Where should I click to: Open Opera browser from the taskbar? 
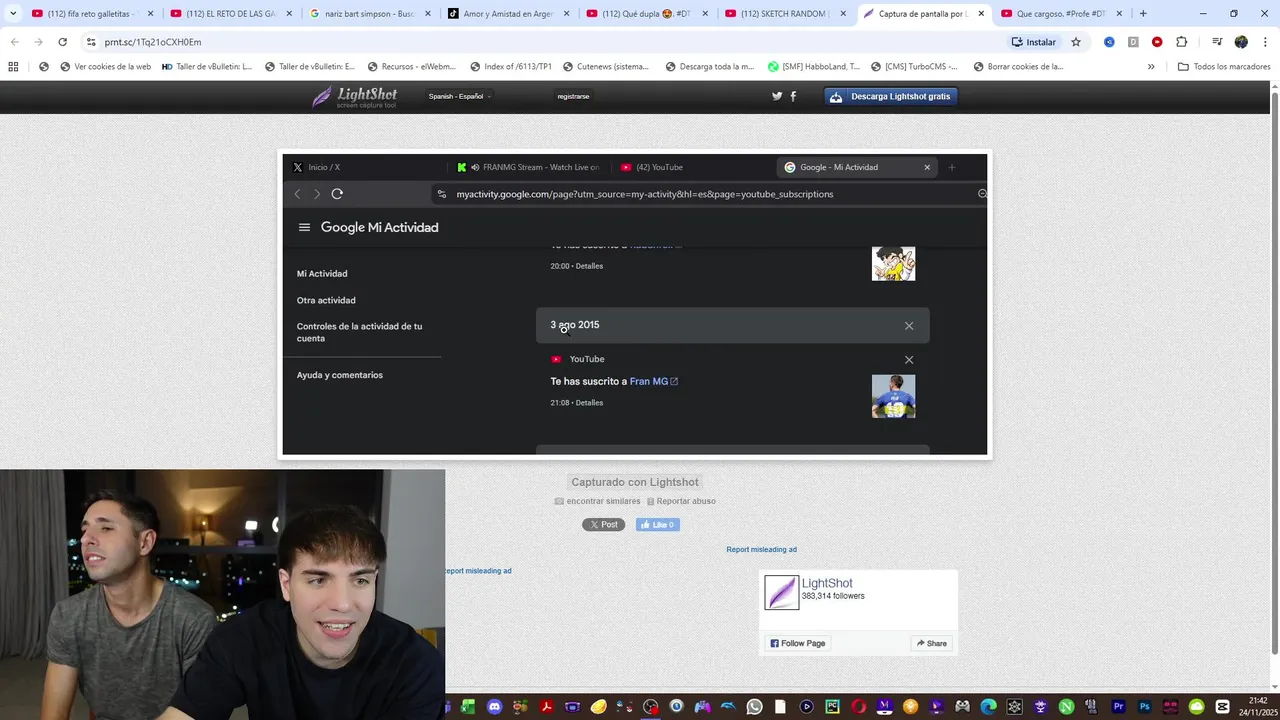coord(858,707)
